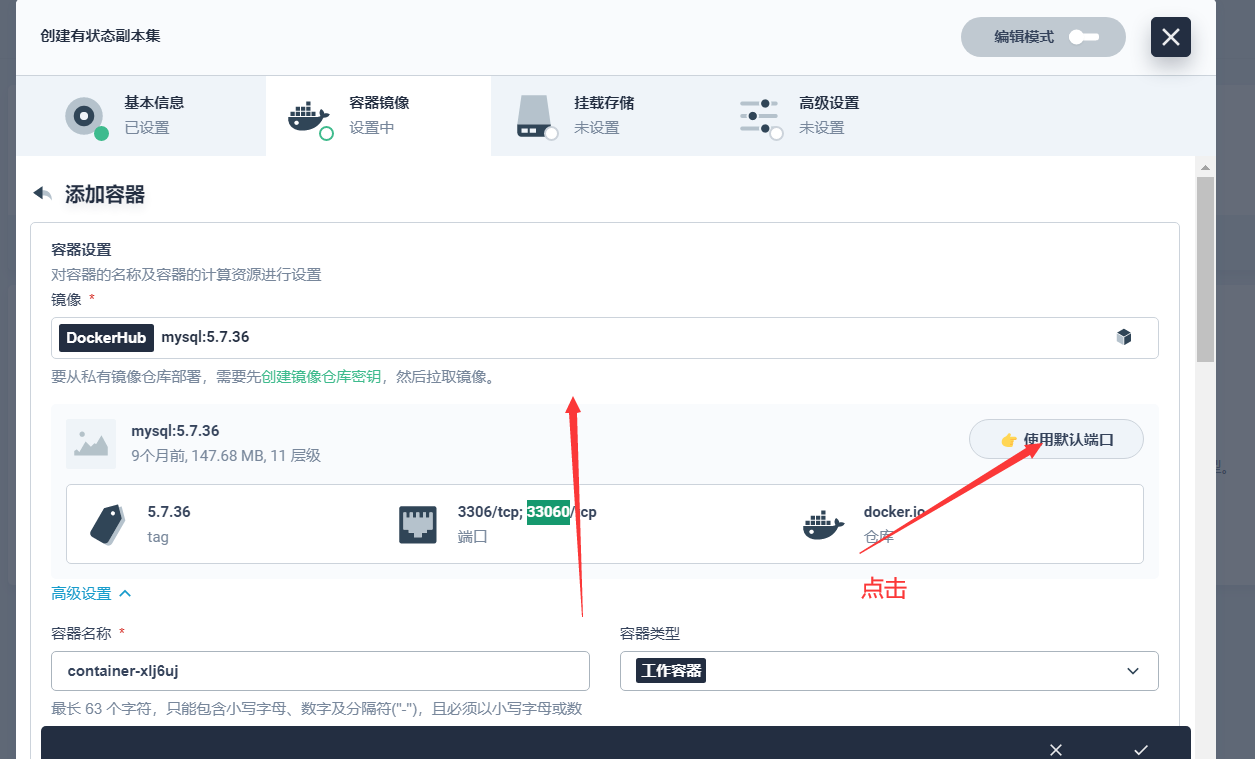Cancel with the X in bottom bar
This screenshot has height=759, width=1255.
click(x=1056, y=749)
